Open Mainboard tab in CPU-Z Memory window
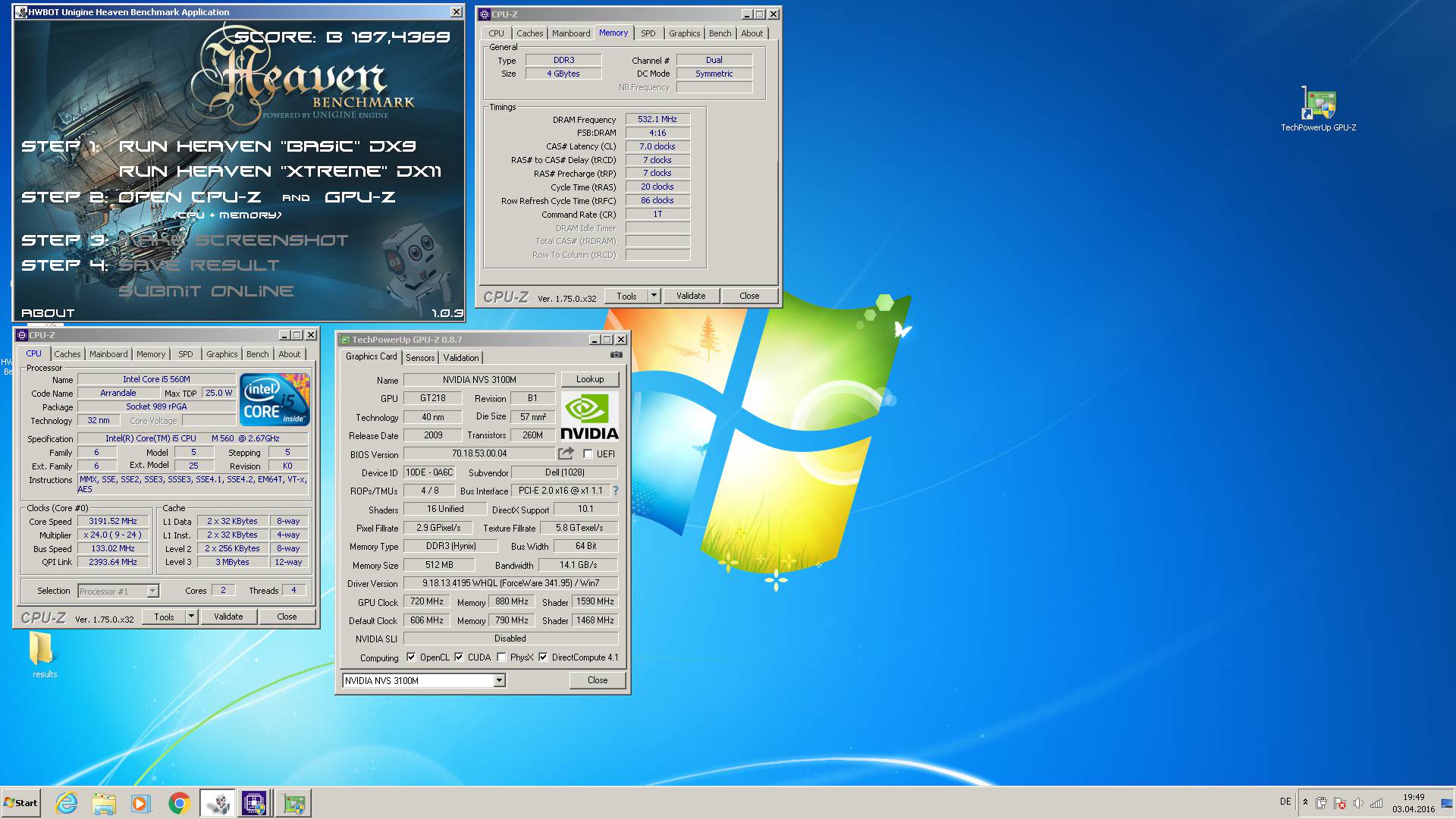 click(x=571, y=33)
